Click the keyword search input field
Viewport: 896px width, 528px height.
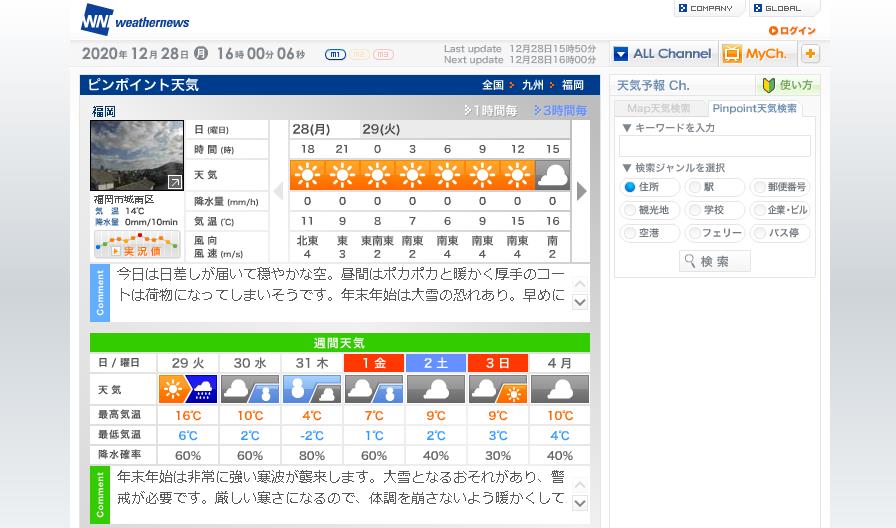(x=715, y=146)
